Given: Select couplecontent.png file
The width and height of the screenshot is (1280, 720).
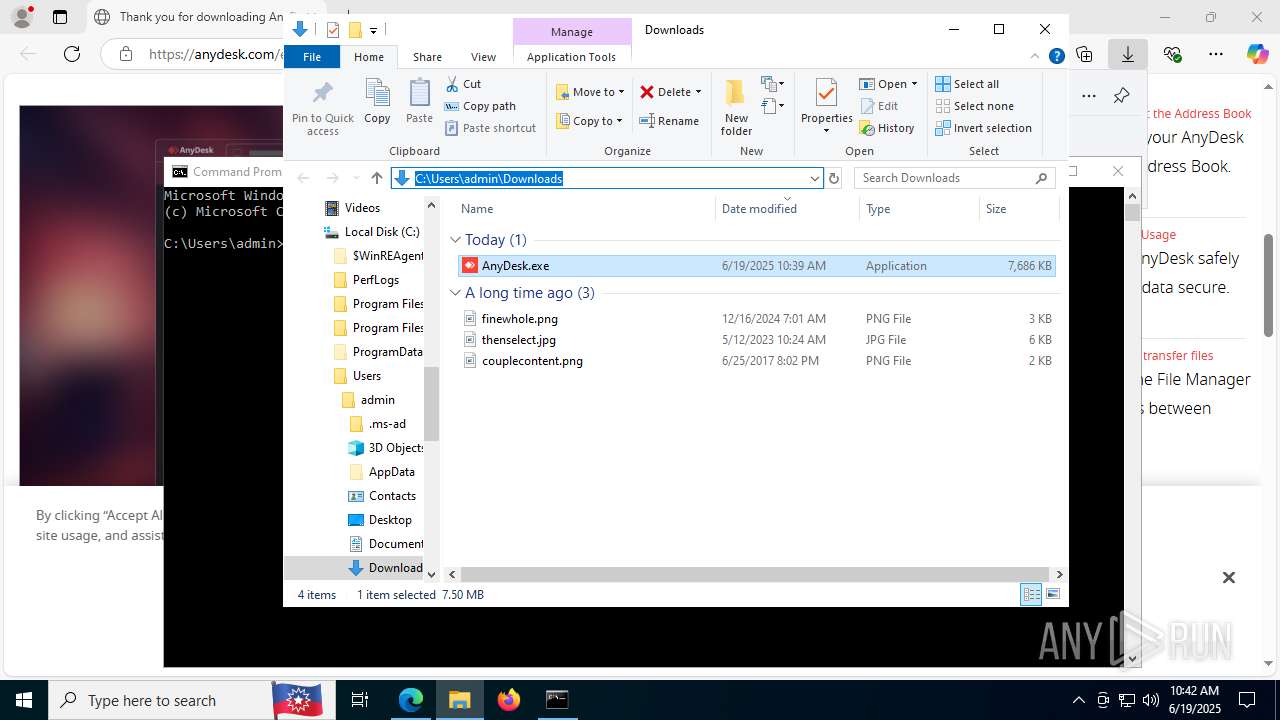Looking at the screenshot, I should [x=756, y=361].
